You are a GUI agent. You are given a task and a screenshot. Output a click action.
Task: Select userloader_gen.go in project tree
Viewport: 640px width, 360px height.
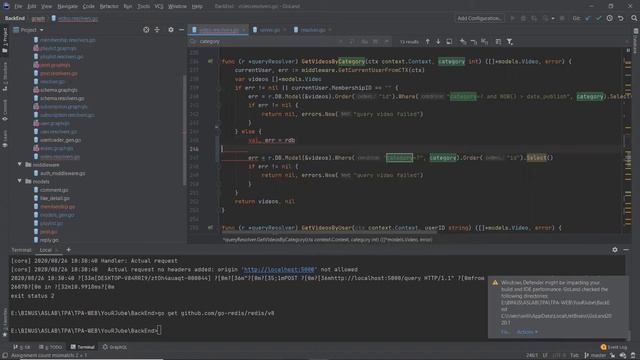tap(60, 140)
